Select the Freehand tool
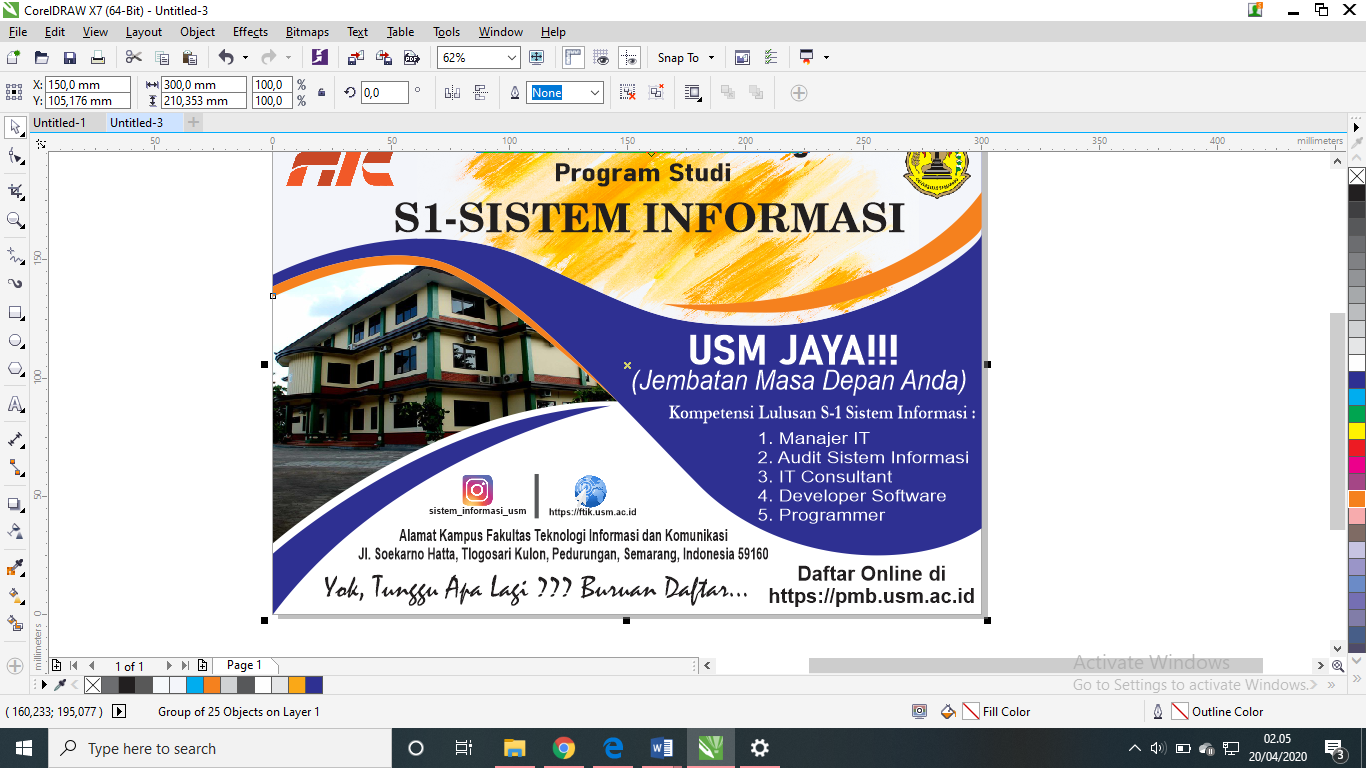 click(x=15, y=254)
